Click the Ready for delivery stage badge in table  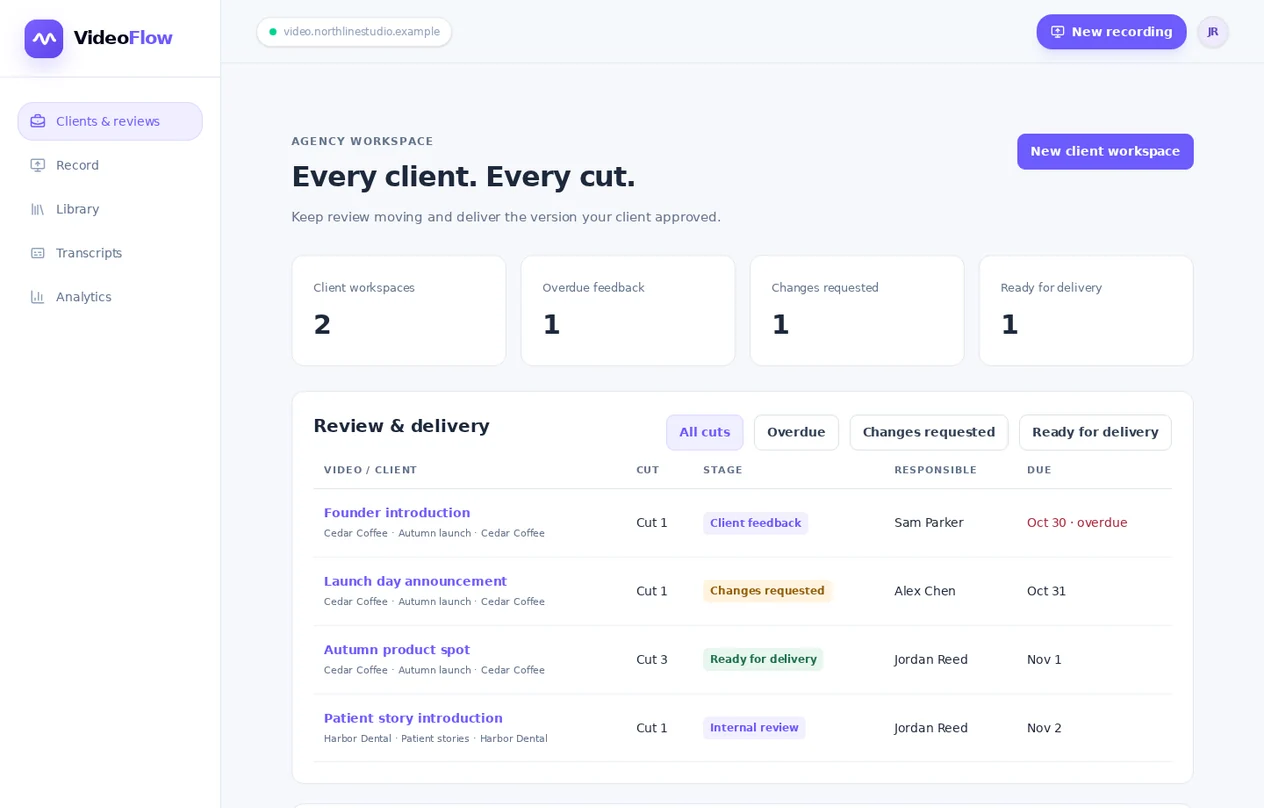click(x=763, y=659)
